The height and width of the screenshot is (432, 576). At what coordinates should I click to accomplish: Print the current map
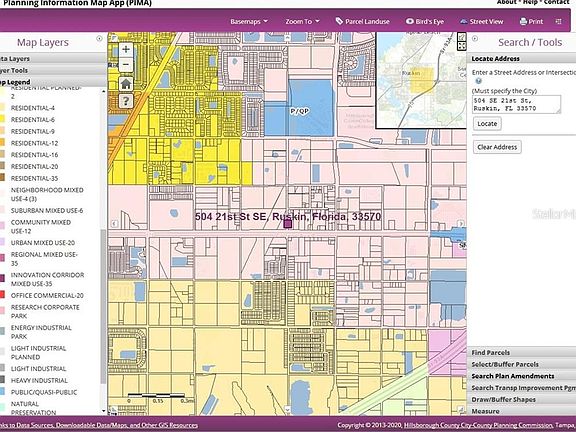[x=531, y=21]
